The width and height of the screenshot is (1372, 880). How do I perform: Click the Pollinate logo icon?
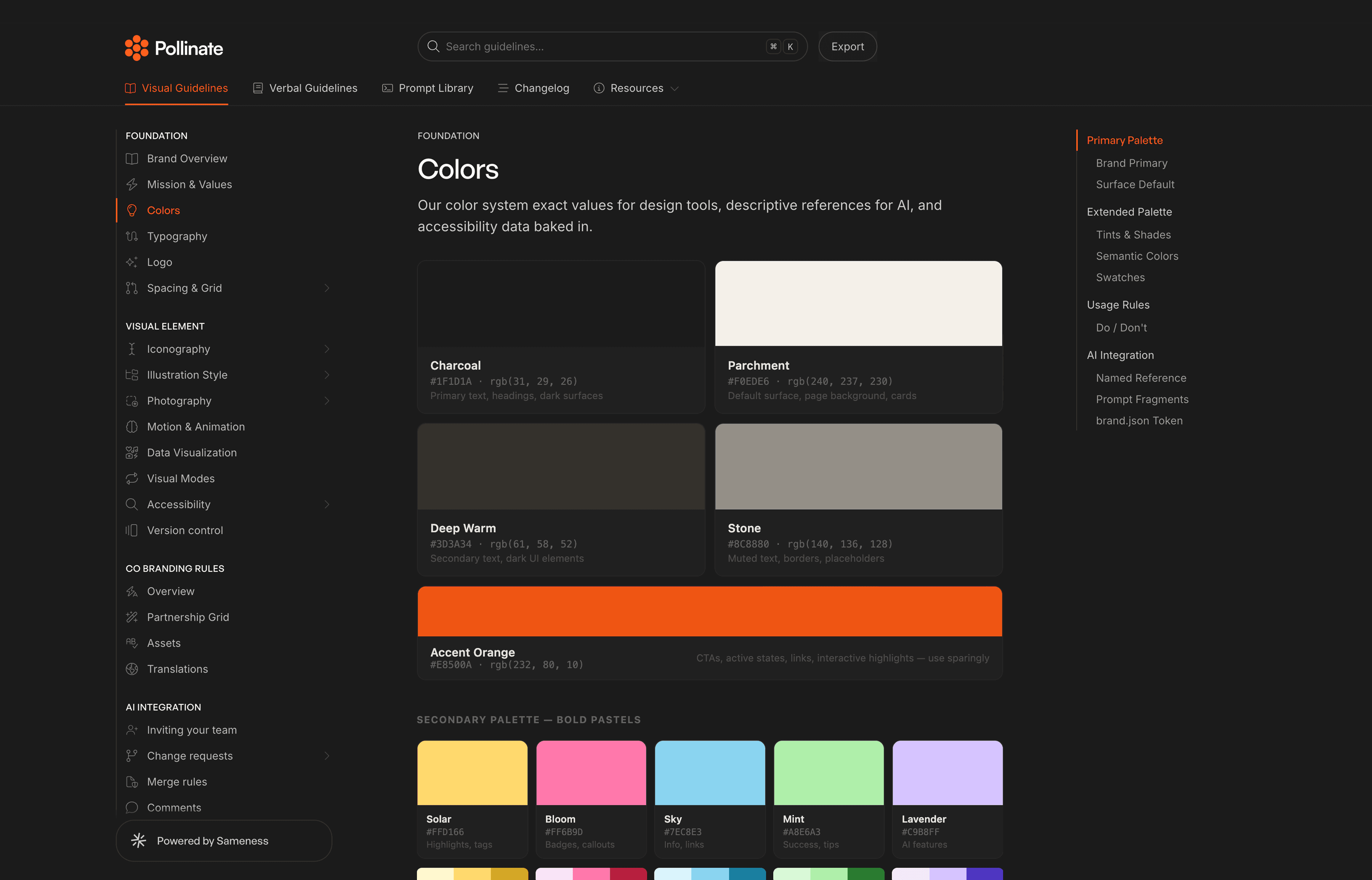[136, 48]
